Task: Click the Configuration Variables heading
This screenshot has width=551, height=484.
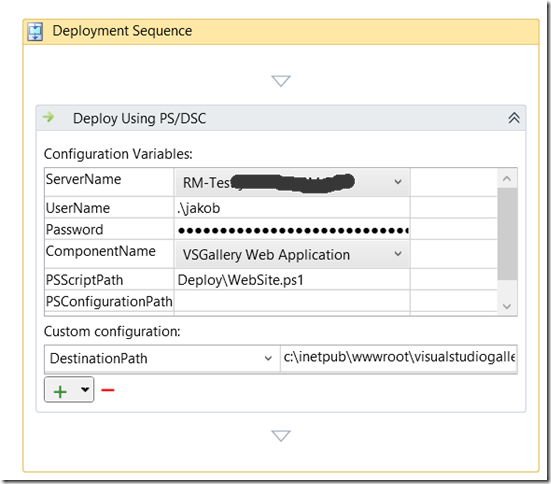Action: [x=118, y=154]
